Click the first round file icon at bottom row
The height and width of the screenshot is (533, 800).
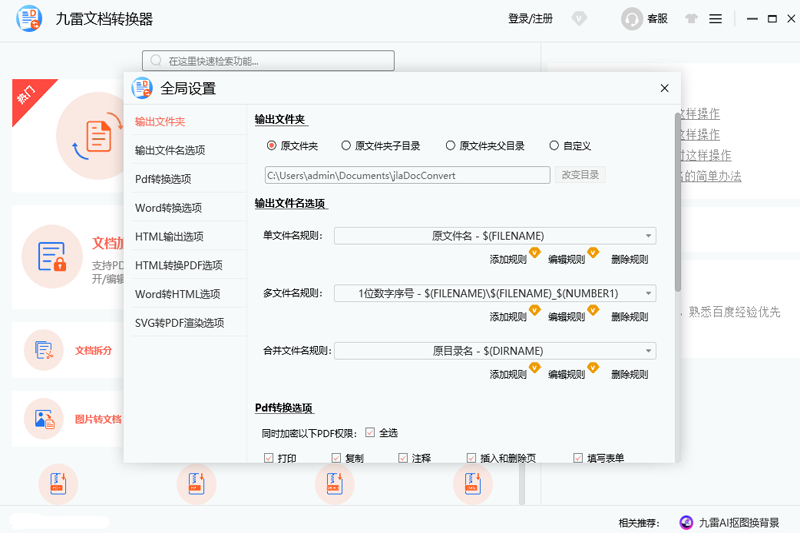coord(58,484)
